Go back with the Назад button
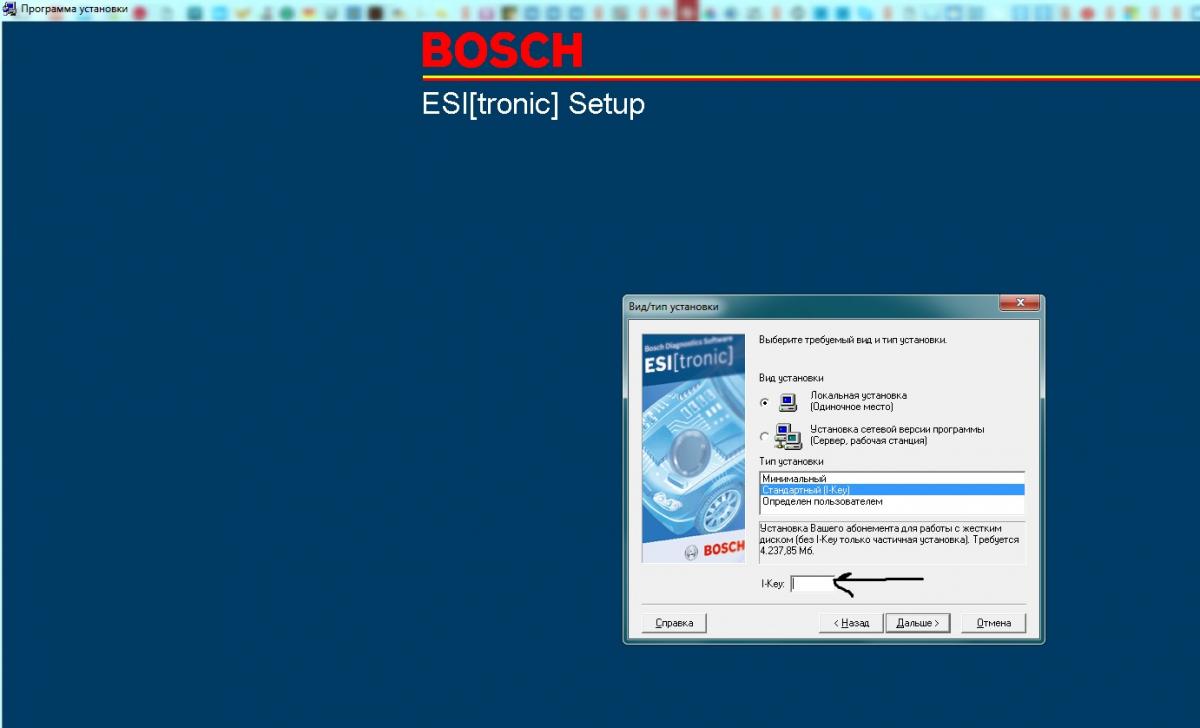 point(850,623)
